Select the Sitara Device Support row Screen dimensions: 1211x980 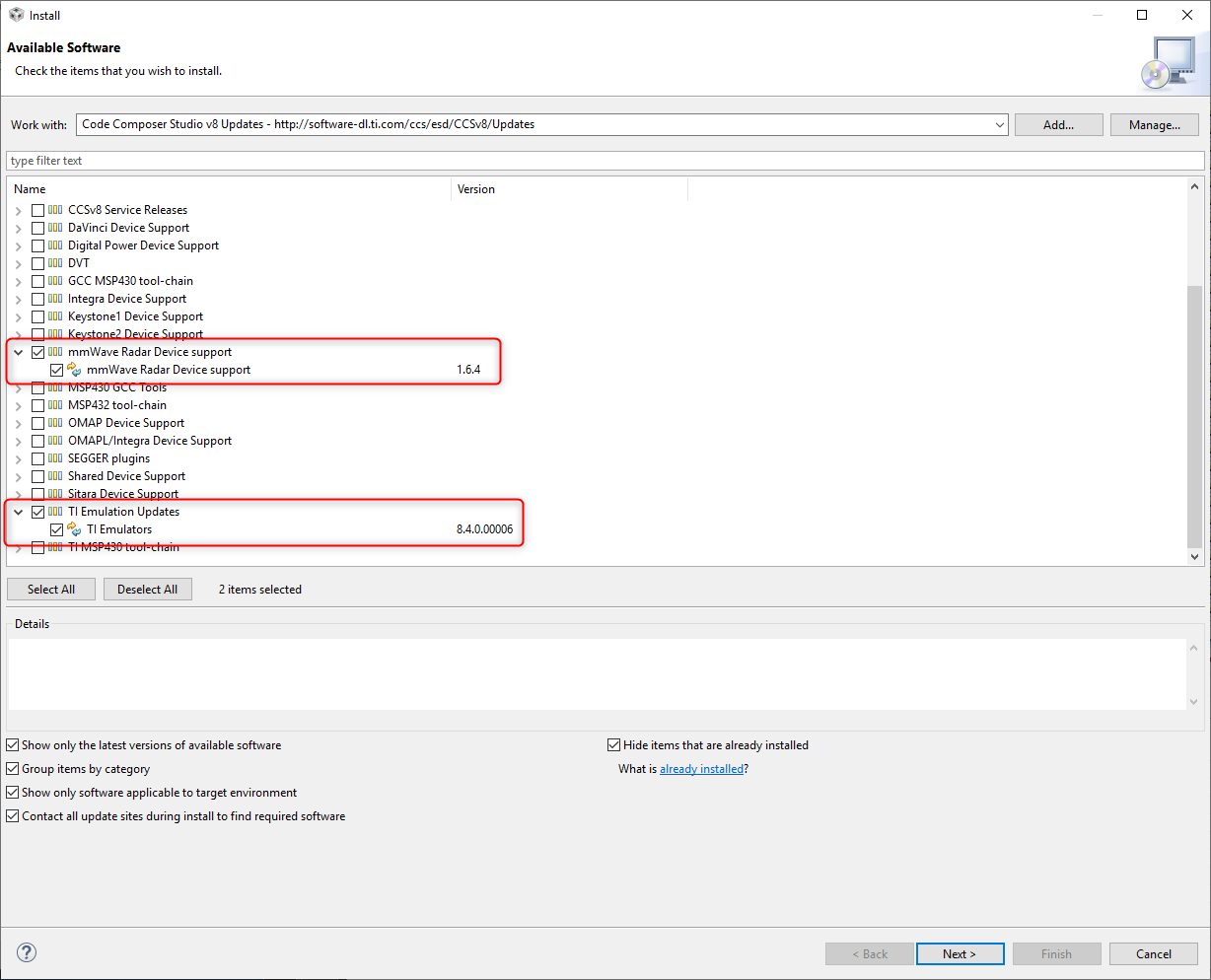(x=123, y=494)
